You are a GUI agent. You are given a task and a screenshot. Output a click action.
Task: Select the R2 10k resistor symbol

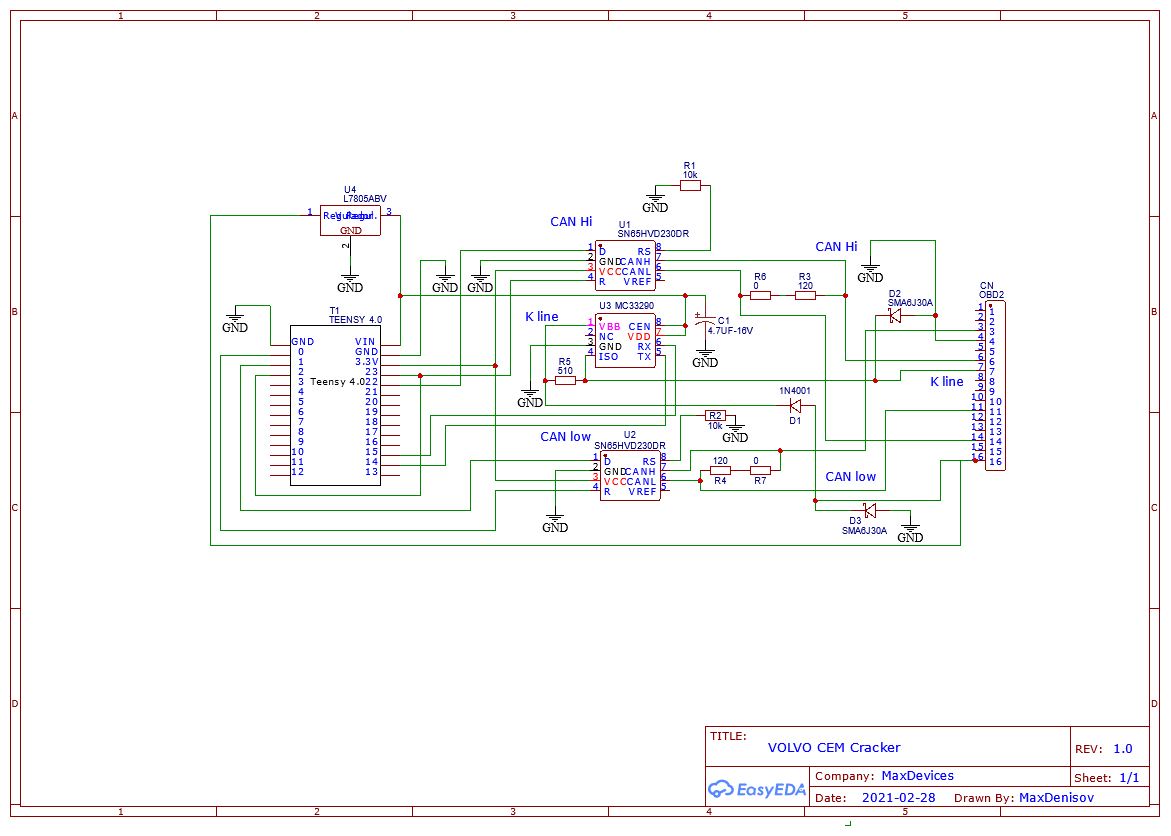click(715, 415)
